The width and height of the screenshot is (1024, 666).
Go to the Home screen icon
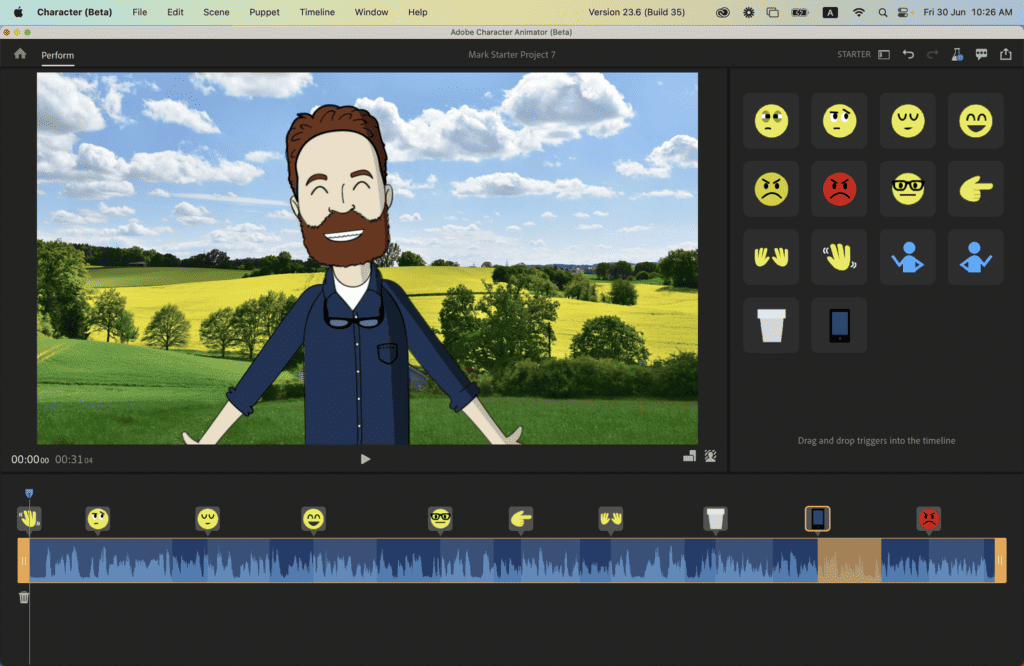point(20,54)
